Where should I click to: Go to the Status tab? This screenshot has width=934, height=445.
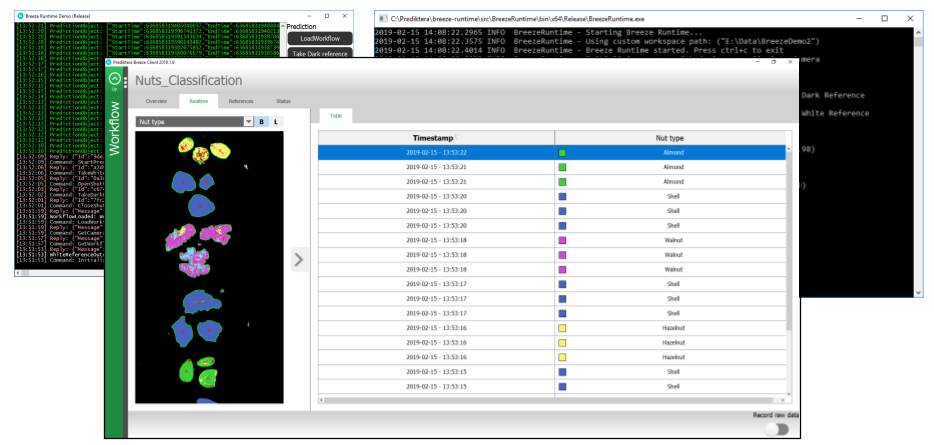(283, 102)
